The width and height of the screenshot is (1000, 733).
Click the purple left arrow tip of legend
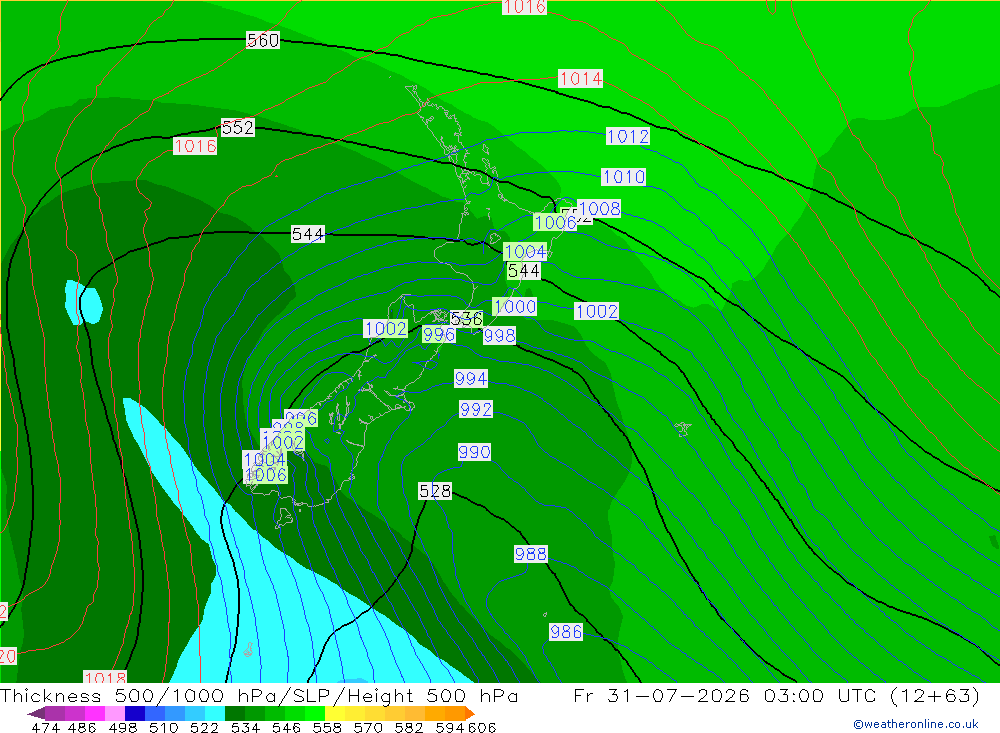pyautogui.click(x=36, y=713)
